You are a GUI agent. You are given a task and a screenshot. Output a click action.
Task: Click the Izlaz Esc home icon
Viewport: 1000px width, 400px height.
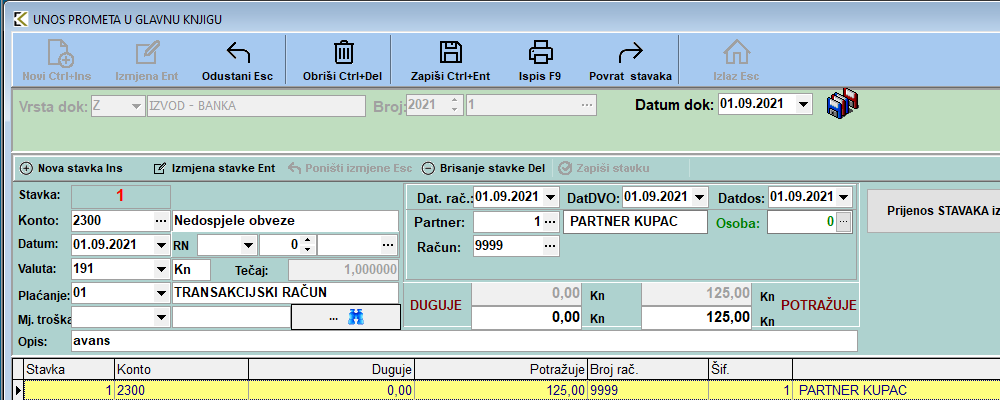(x=736, y=52)
